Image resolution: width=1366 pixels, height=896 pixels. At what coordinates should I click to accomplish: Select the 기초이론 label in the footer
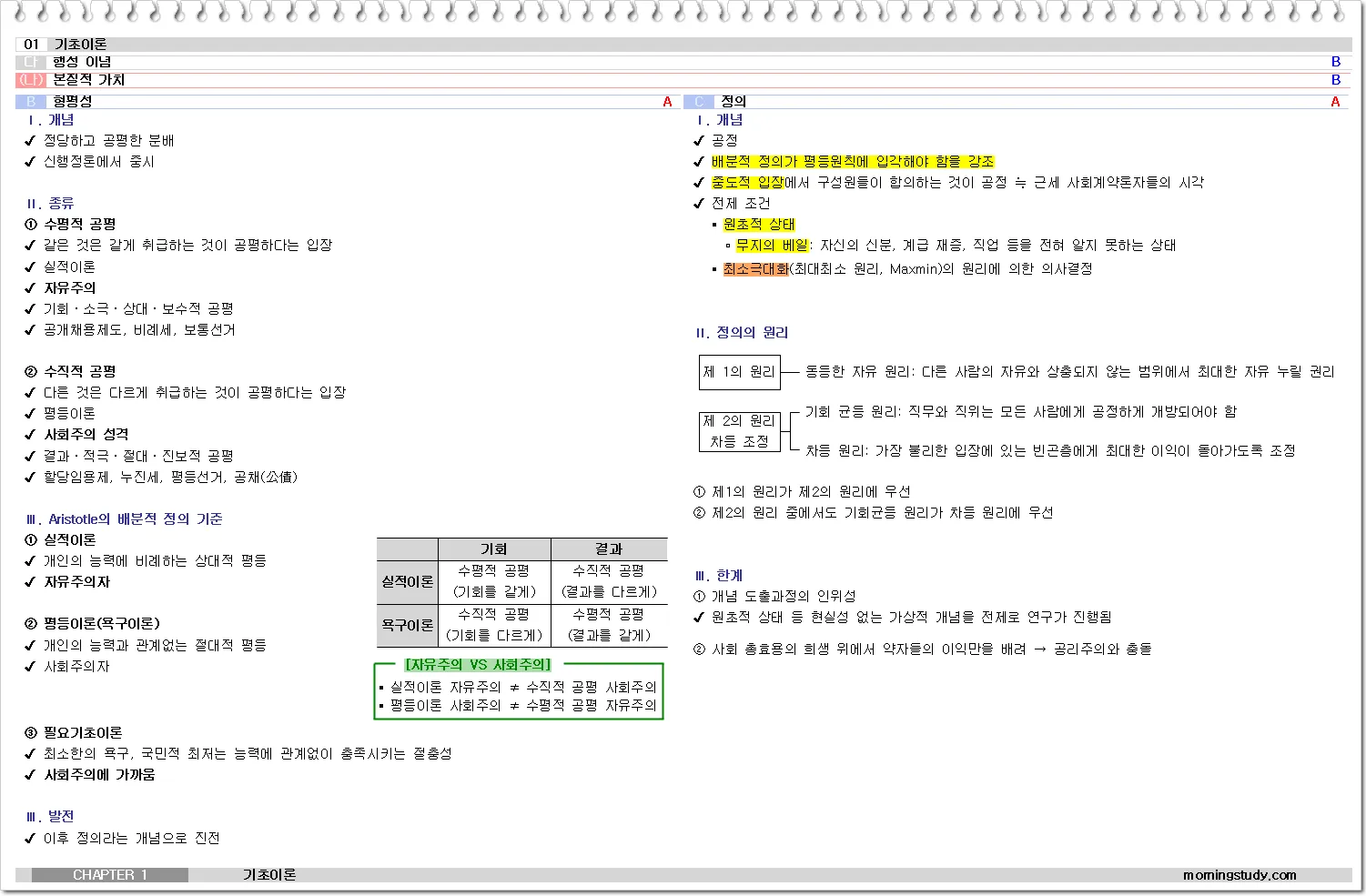269,875
